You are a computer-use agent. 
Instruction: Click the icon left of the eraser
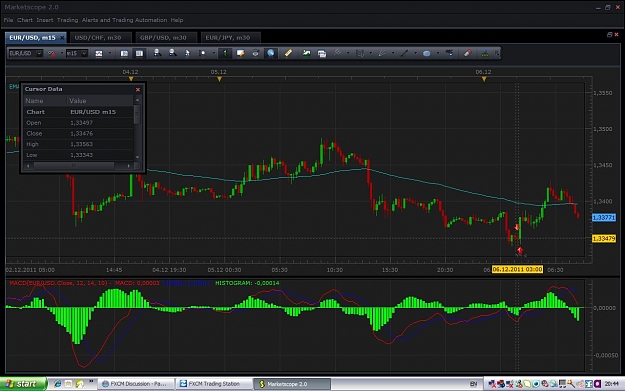(x=450, y=53)
